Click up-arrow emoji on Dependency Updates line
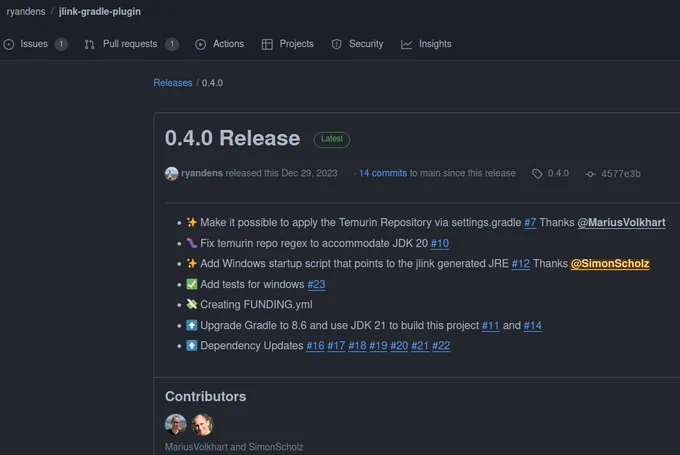 click(x=192, y=345)
